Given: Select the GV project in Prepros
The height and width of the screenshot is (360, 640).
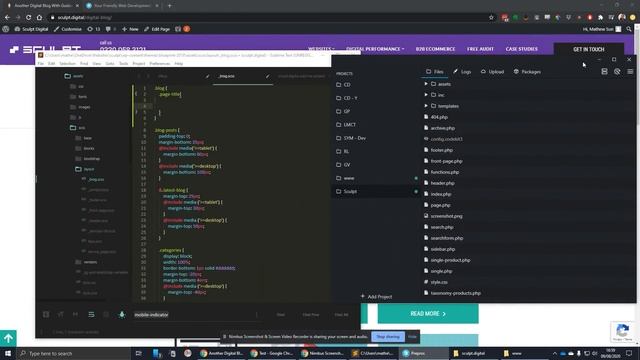Looking at the screenshot, I should pos(376,164).
